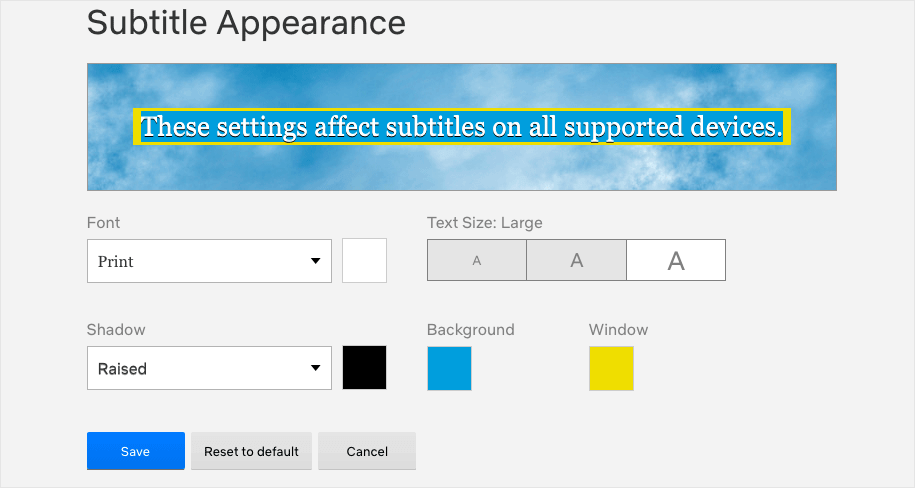This screenshot has height=488, width=915.
Task: Open the white font color swatch
Action: (364, 260)
